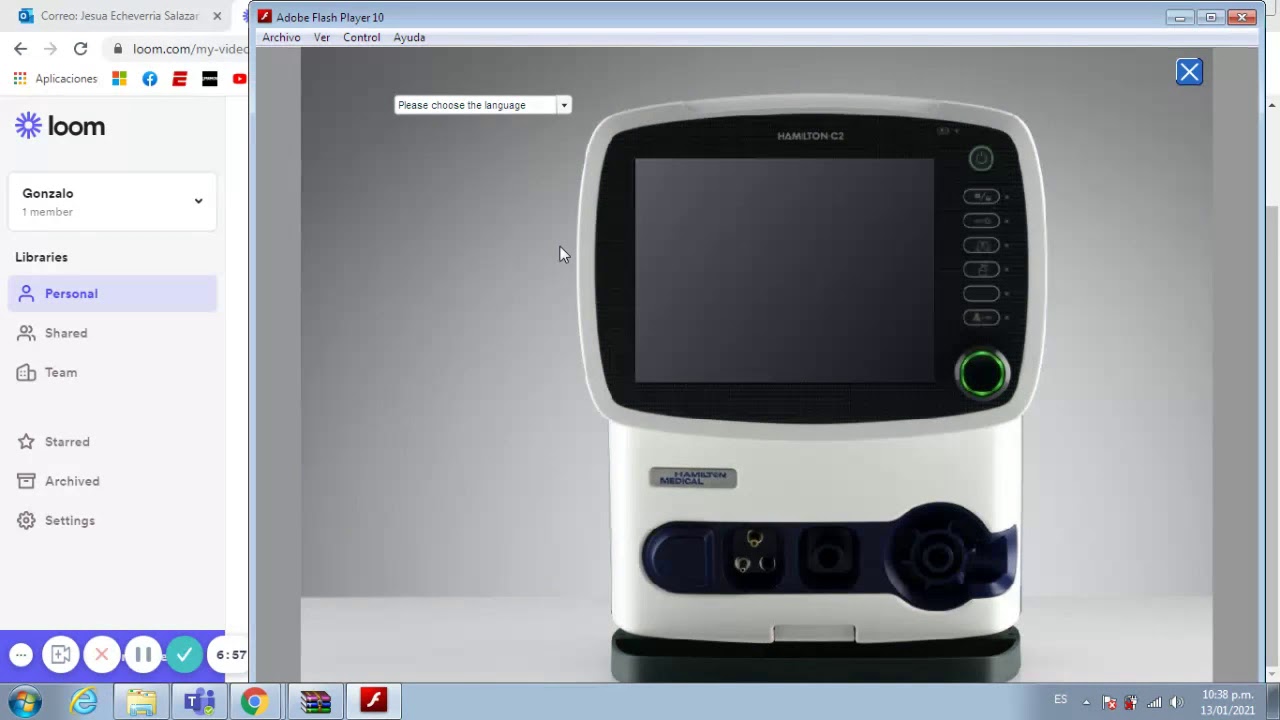Viewport: 1280px width, 720px height.
Task: Click the 6:57 recording timer
Action: pos(231,655)
